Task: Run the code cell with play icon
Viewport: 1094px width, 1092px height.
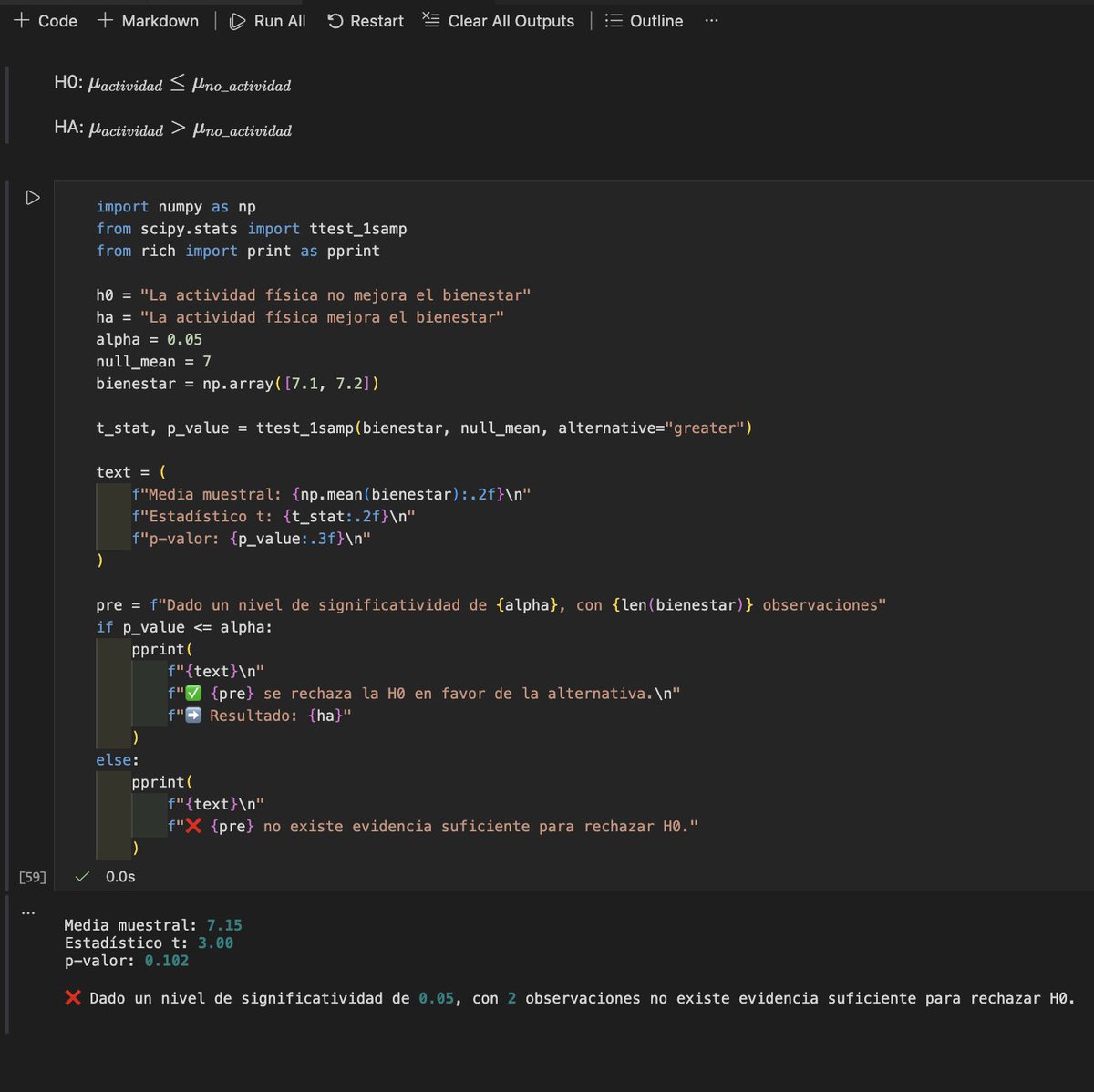Action: click(x=33, y=198)
